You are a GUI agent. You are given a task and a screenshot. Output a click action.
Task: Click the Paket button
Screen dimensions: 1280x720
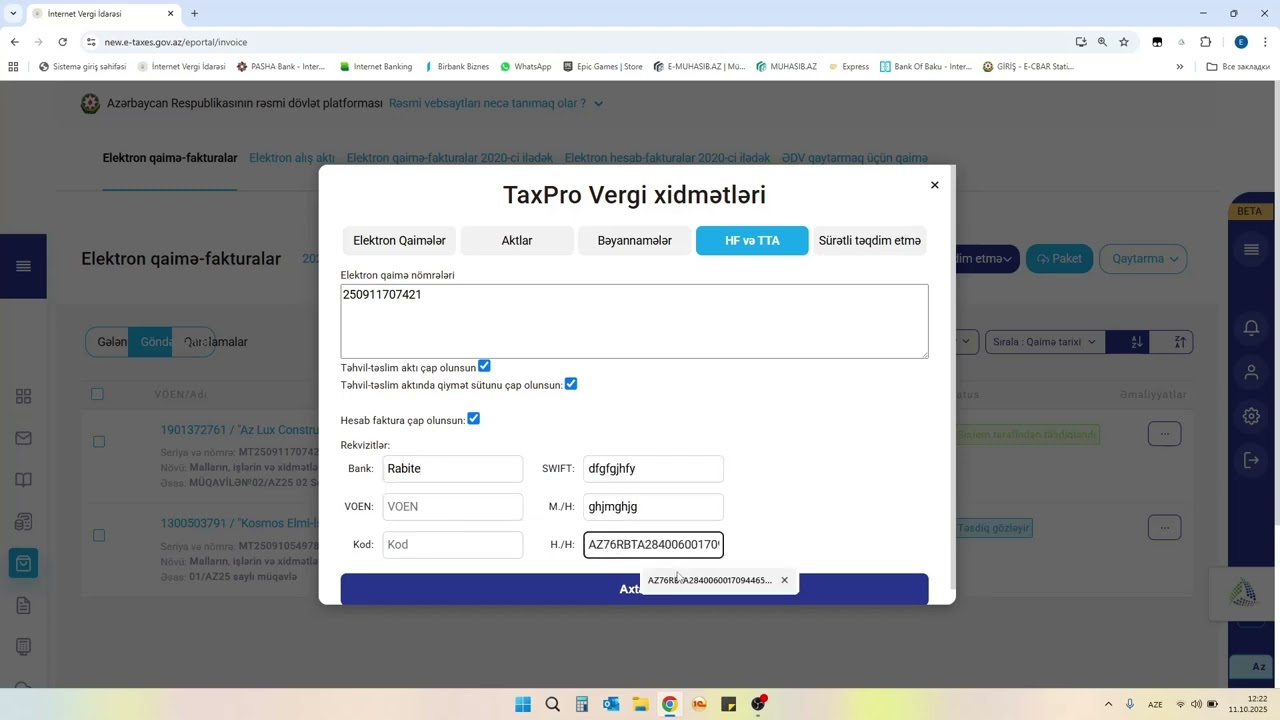coord(1059,259)
